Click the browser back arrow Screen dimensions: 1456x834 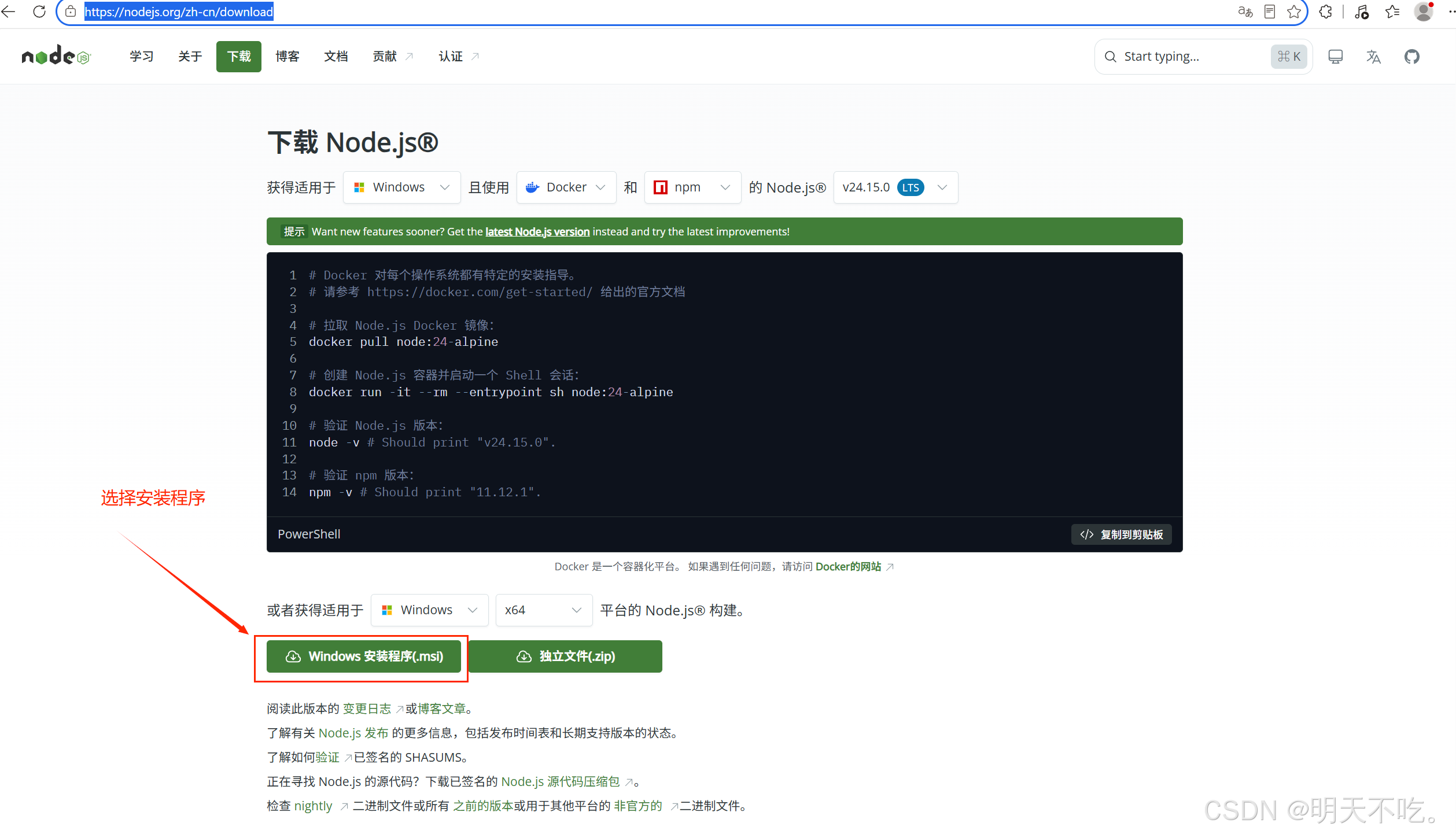(9, 12)
